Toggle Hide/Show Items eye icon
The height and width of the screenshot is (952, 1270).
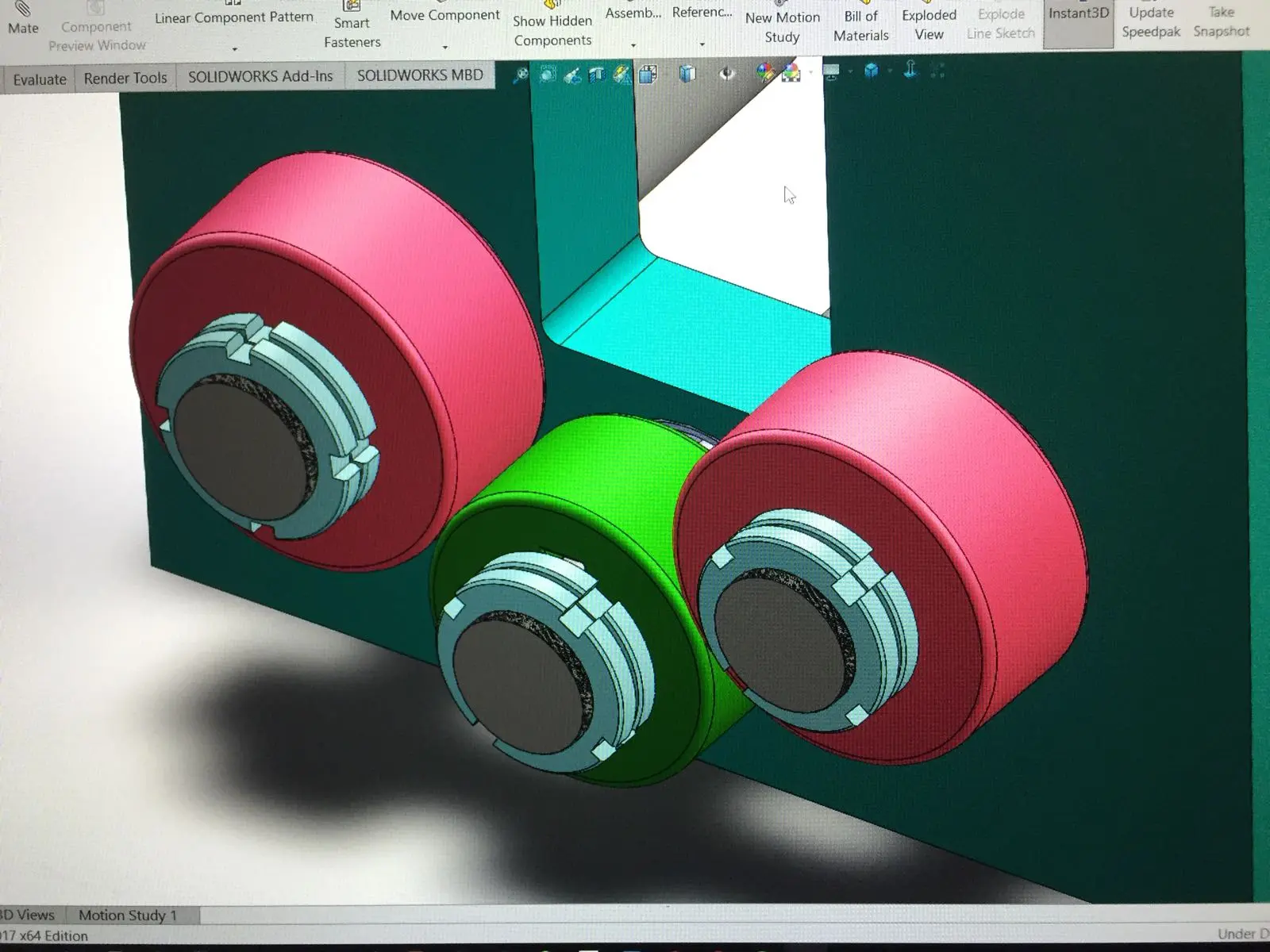point(726,74)
